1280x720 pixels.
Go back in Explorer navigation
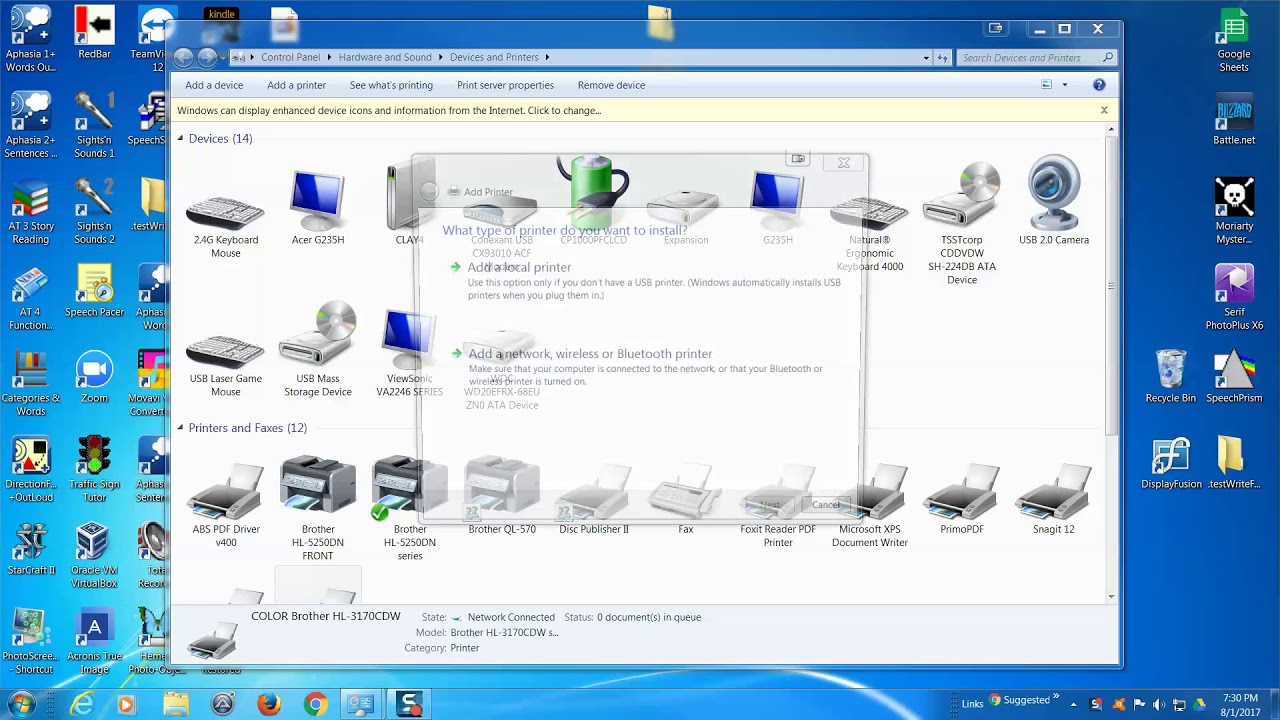click(x=184, y=57)
